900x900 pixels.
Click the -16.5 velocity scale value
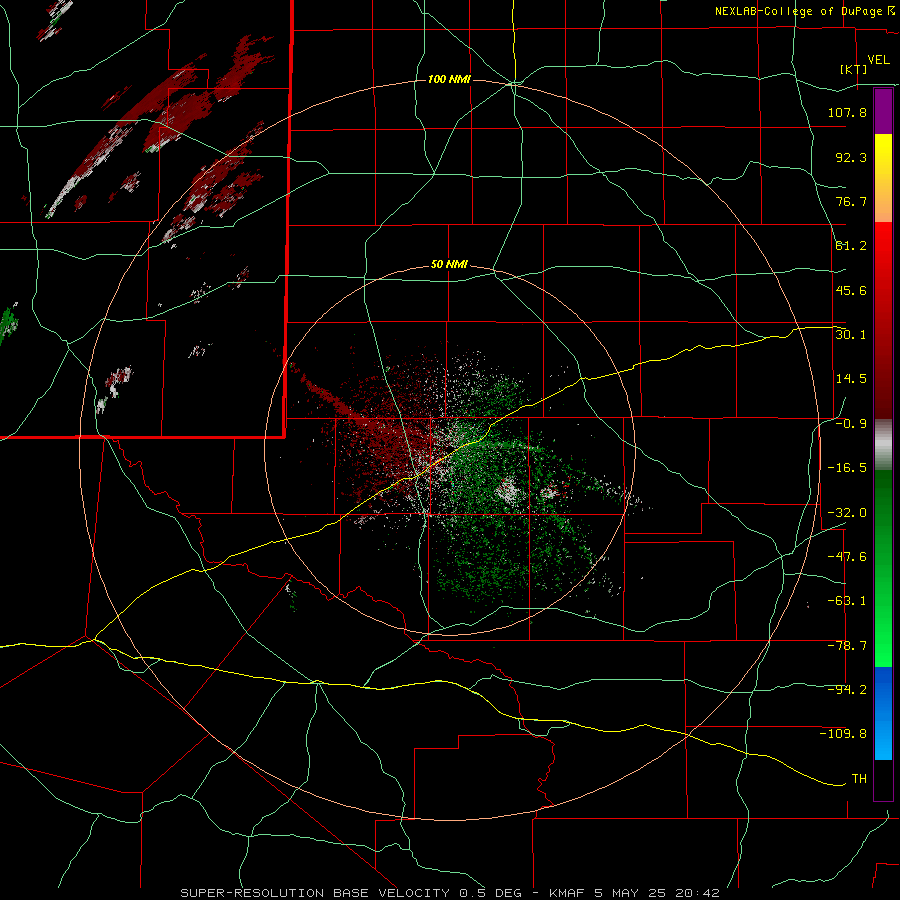pyautogui.click(x=847, y=468)
